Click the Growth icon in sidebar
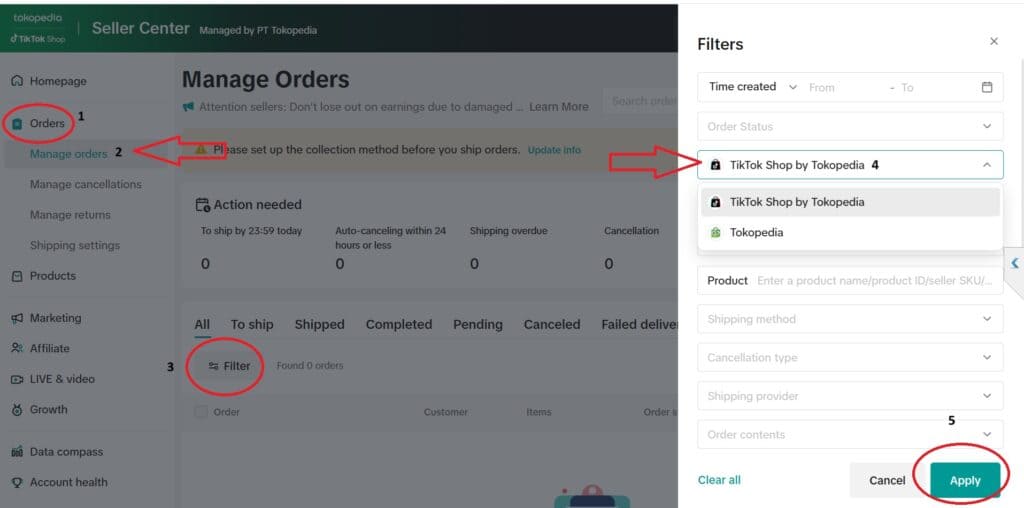The image size is (1024, 508). coord(17,410)
